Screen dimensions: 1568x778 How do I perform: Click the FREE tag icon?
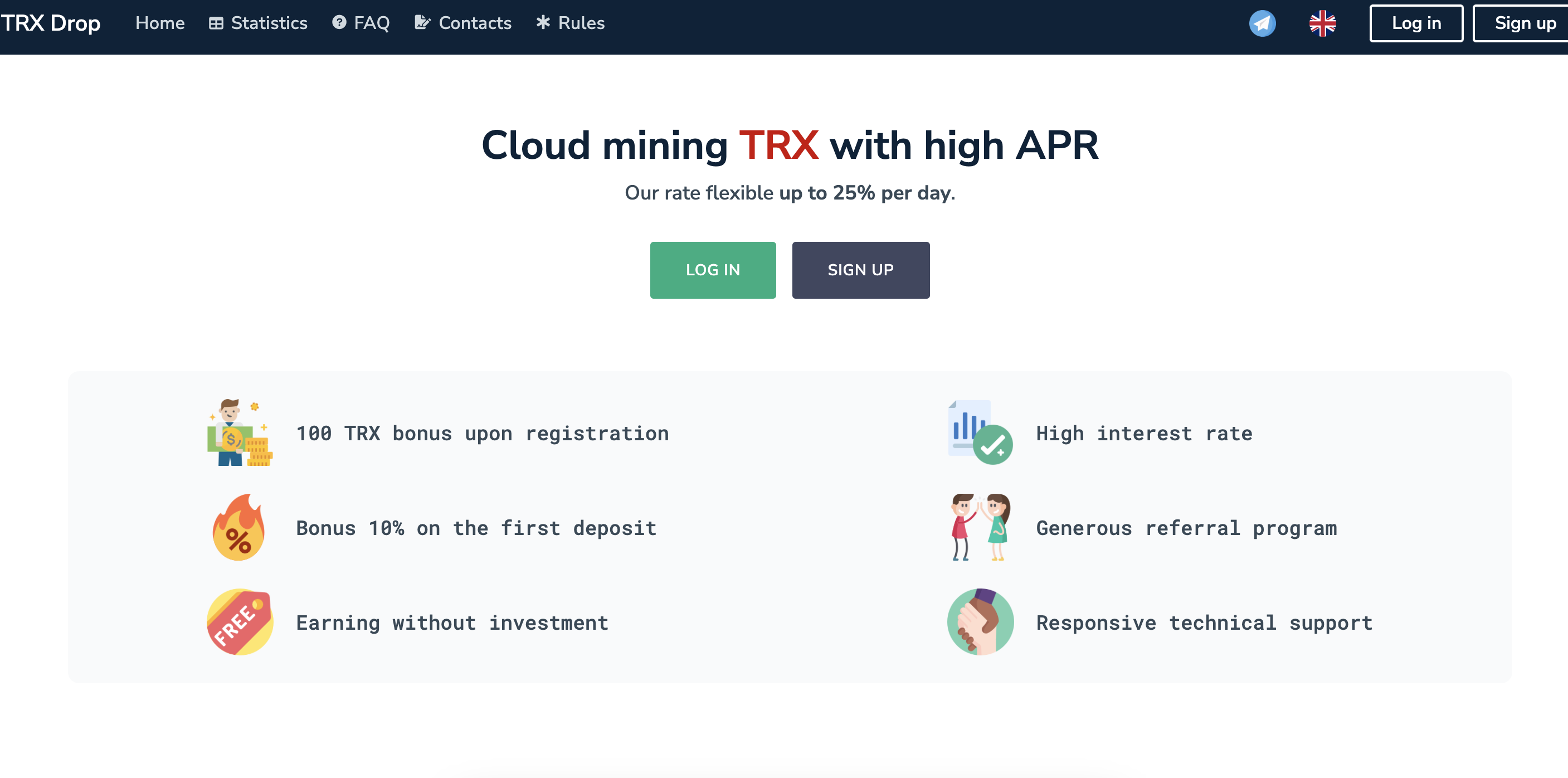240,621
